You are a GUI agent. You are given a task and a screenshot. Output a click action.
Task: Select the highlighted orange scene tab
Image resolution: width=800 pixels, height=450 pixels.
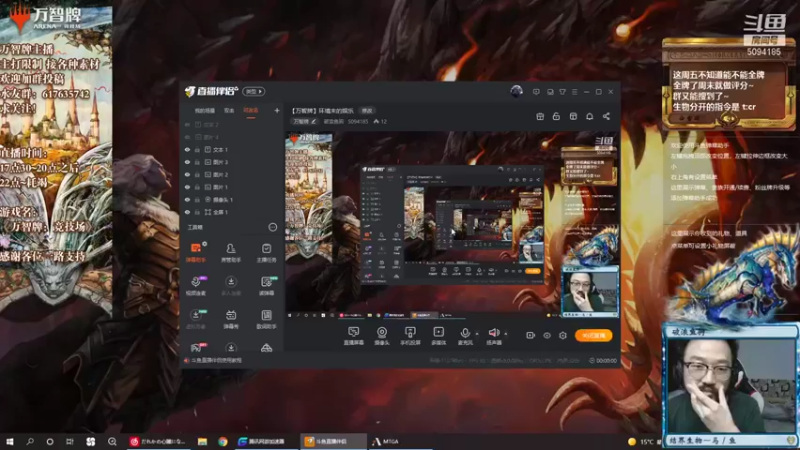pos(251,111)
